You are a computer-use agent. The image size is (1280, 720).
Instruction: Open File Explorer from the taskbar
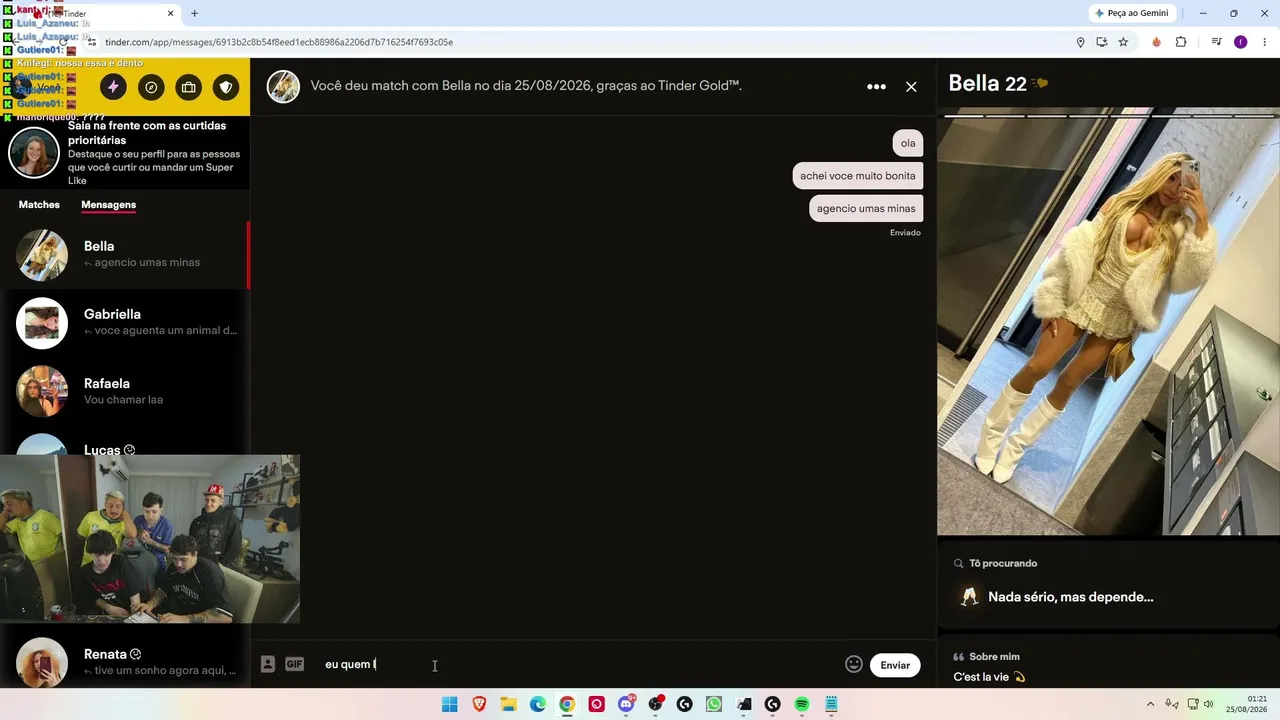[508, 704]
